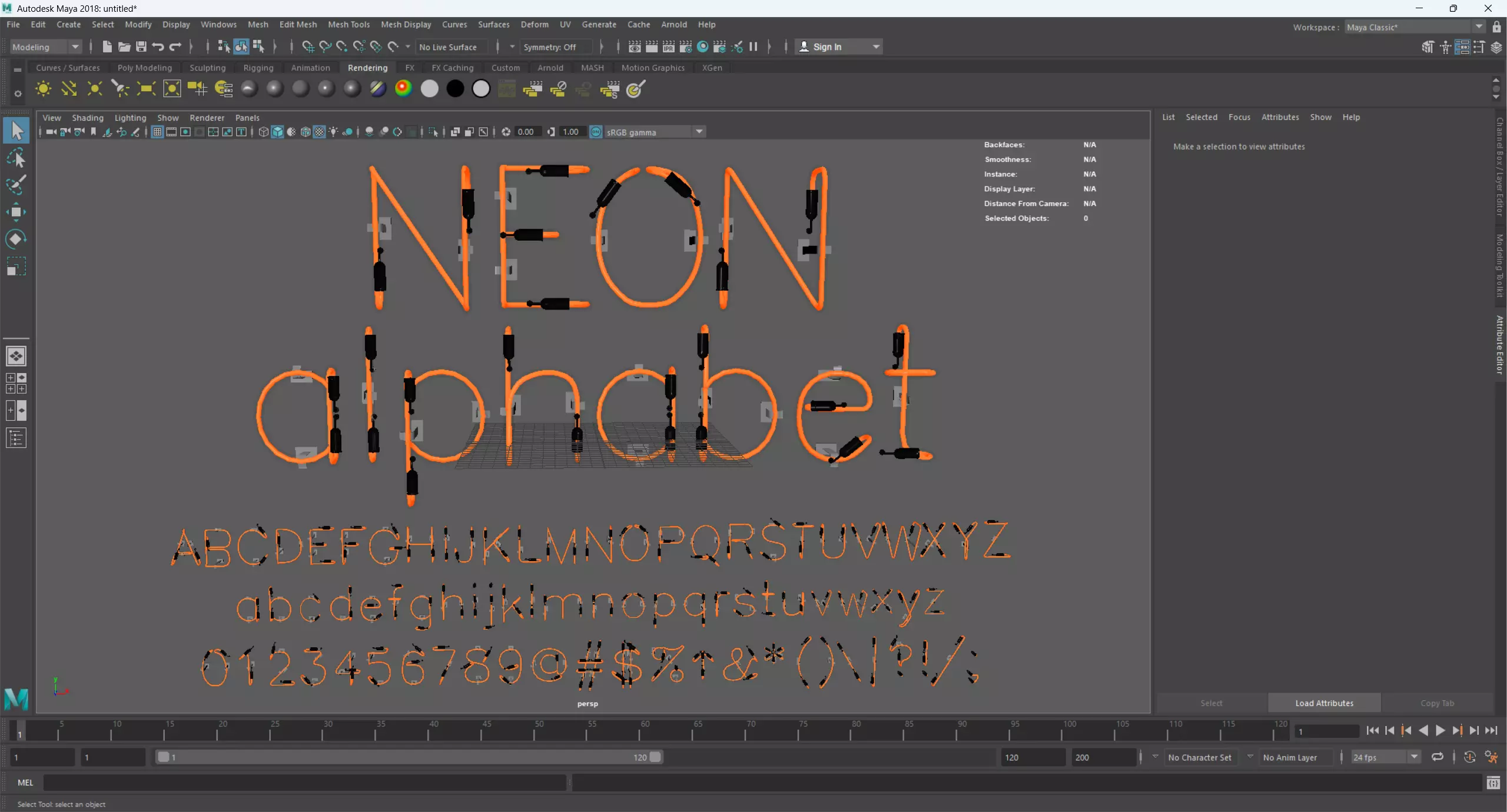Click the white surface shader swatch sphere
Viewport: 1507px width, 812px height.
(x=429, y=89)
